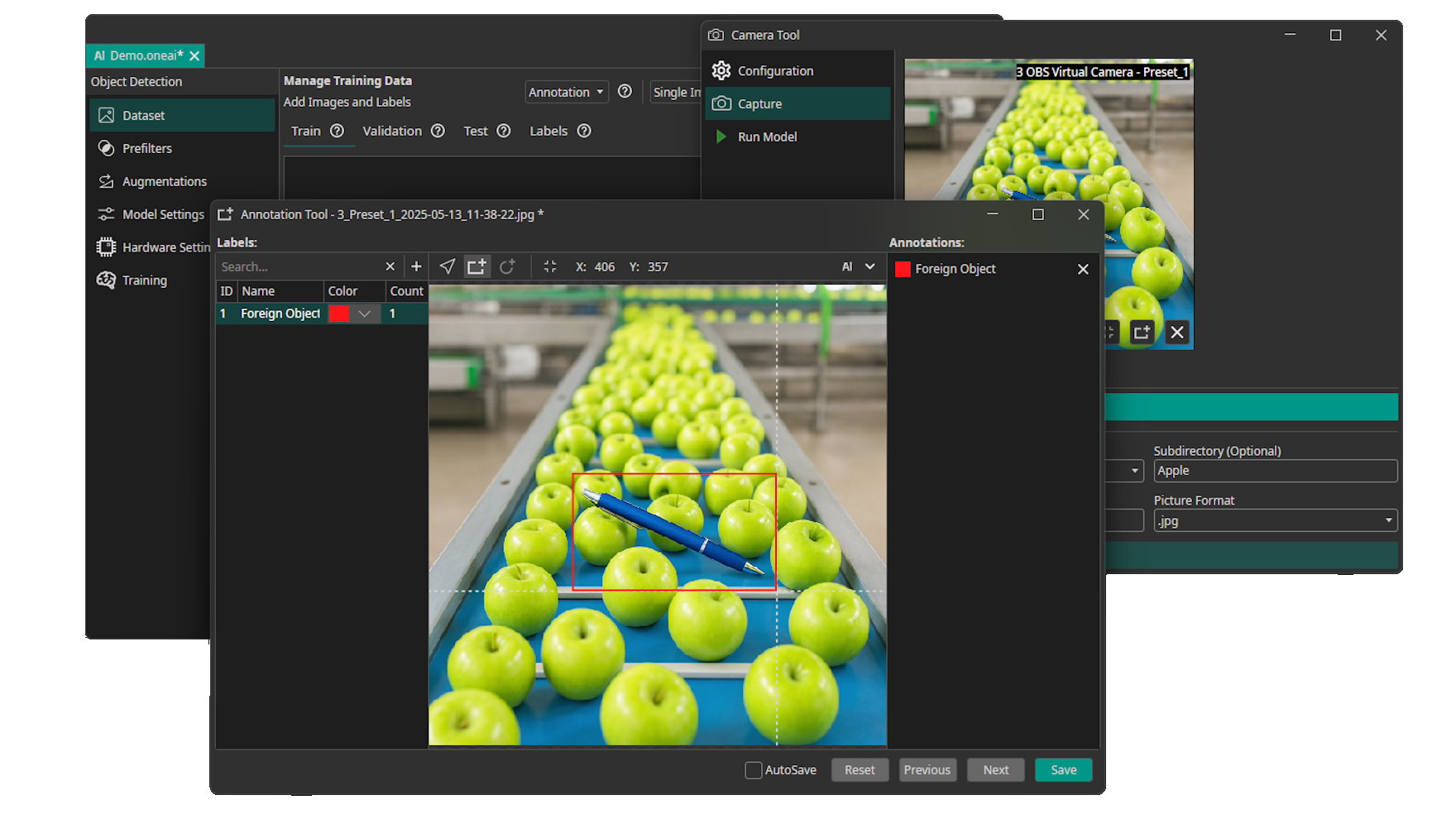The width and height of the screenshot is (1456, 819).
Task: Click the Subdirectory field containing Apple
Action: pyautogui.click(x=1275, y=471)
